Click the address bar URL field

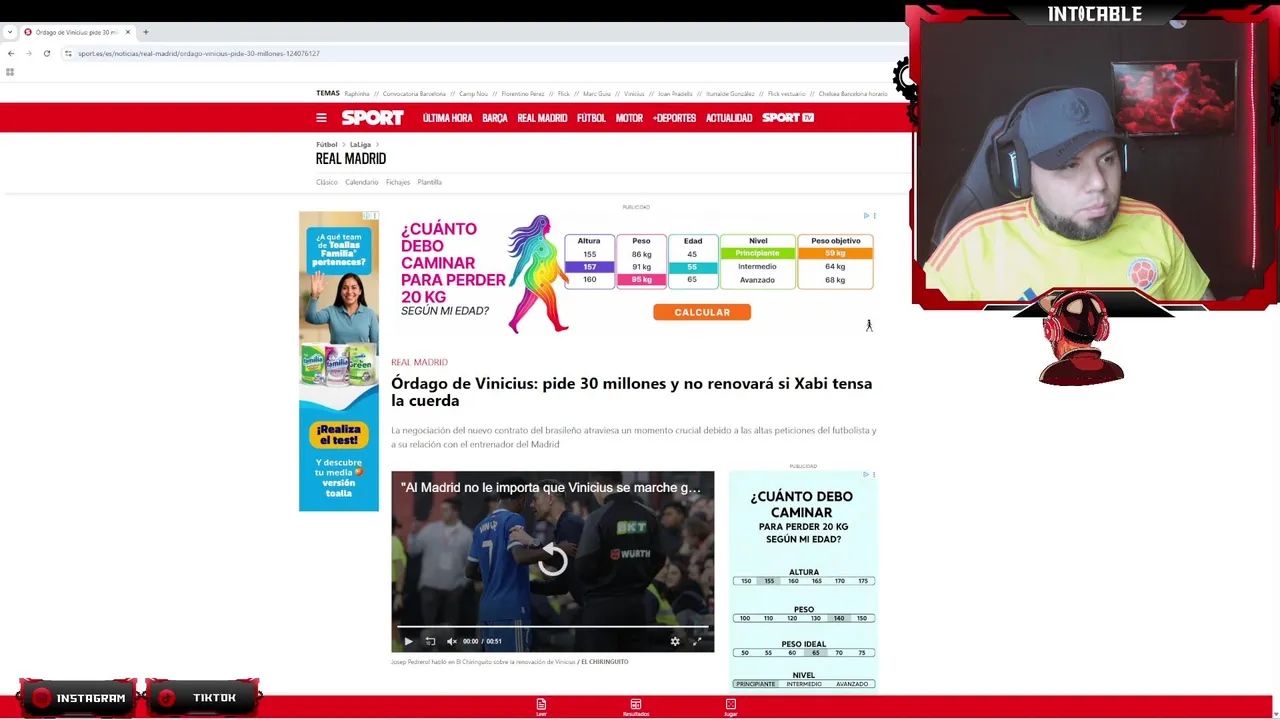pos(480,53)
